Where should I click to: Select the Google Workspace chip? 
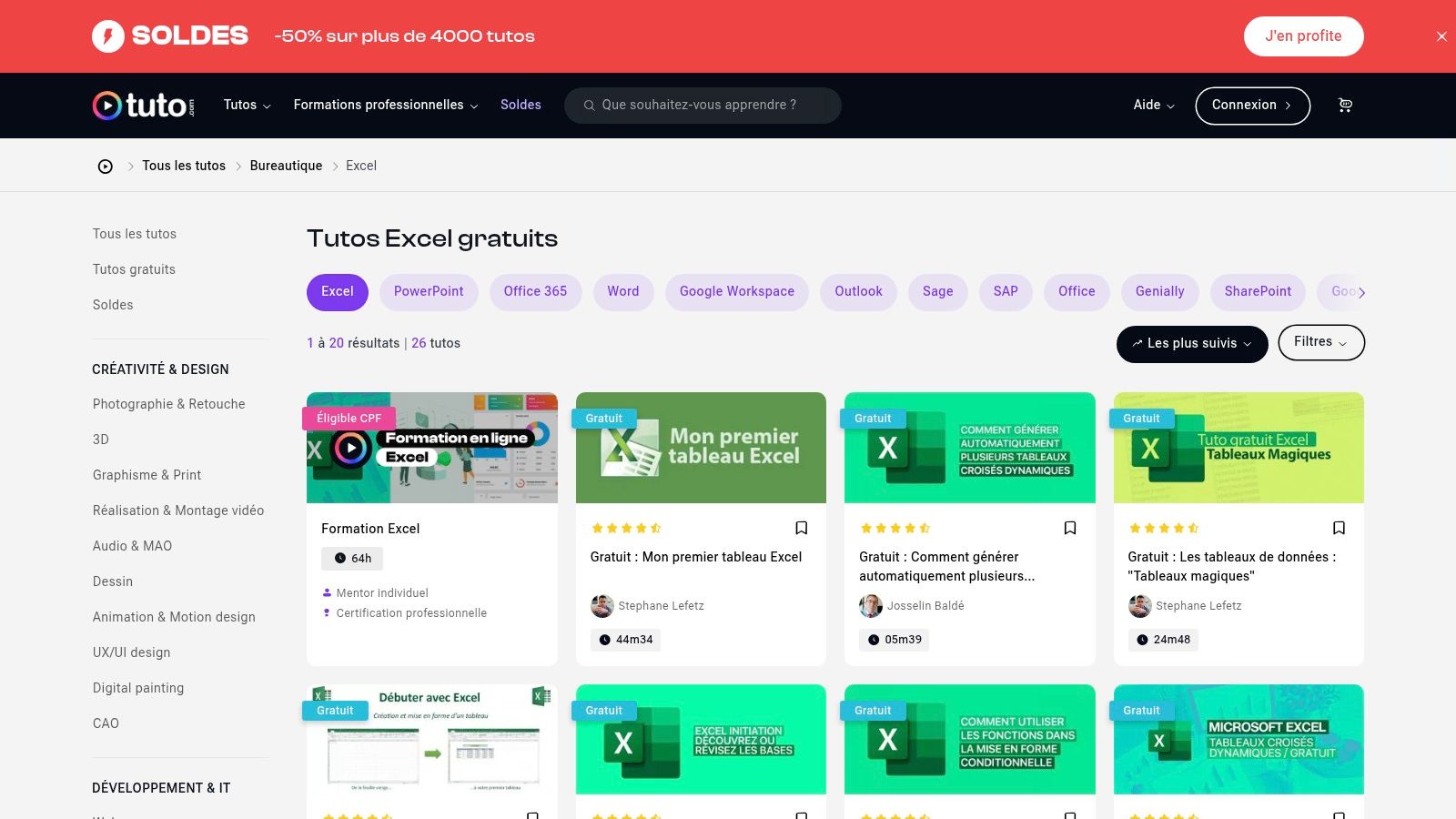[737, 292]
